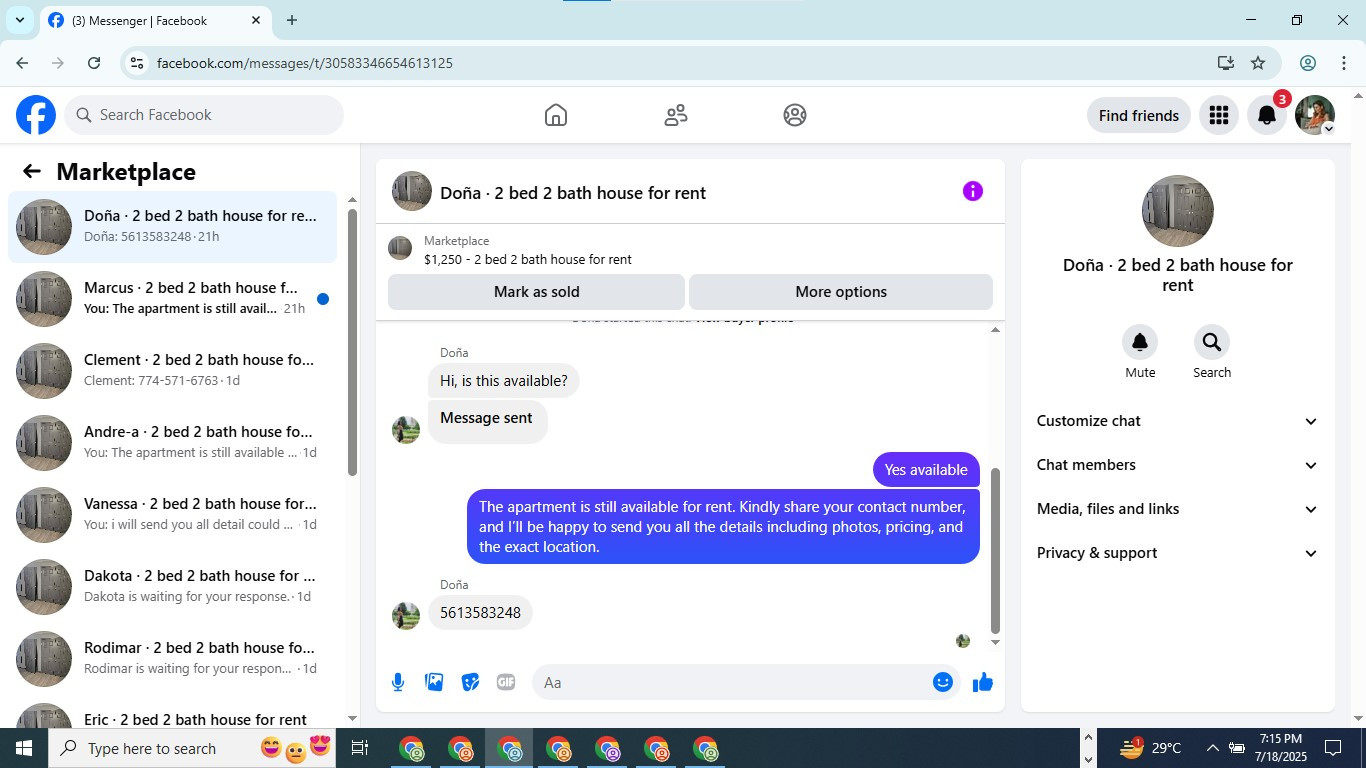Show hidden system tray icons
Image resolution: width=1366 pixels, height=768 pixels.
pos(1212,748)
